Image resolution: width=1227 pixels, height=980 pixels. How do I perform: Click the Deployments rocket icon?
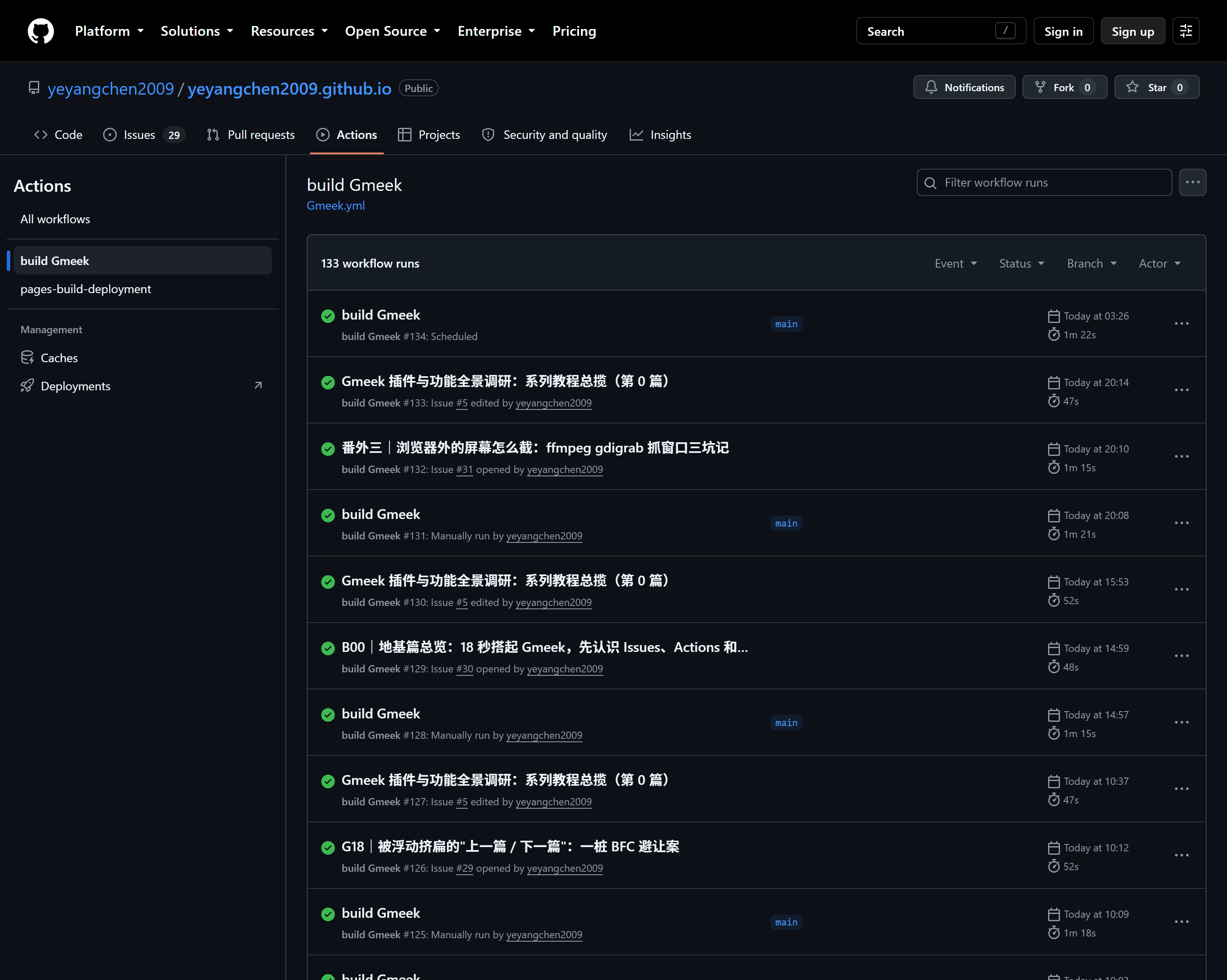(27, 386)
